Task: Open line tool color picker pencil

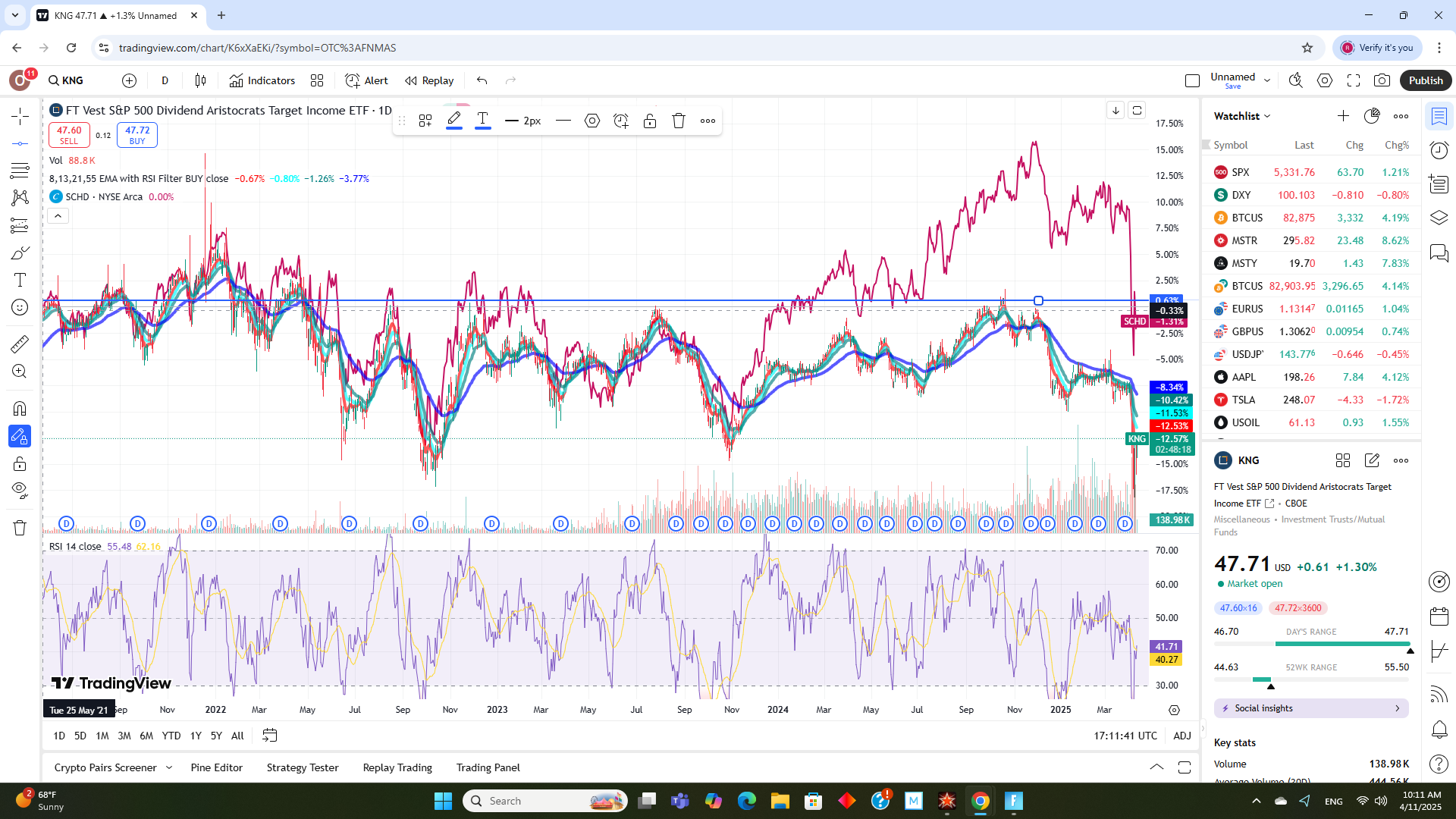Action: tap(454, 121)
